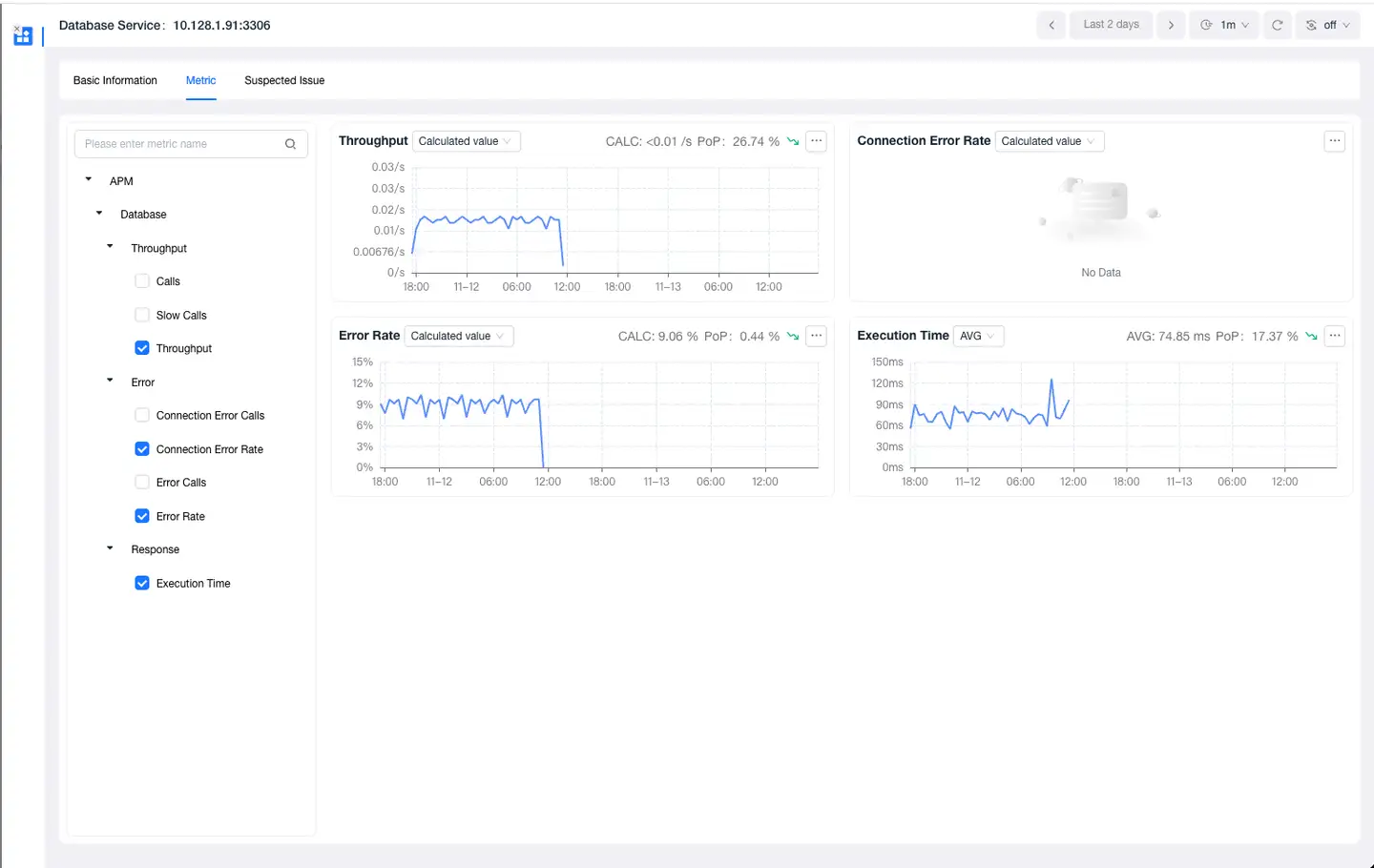Open Execution Time chart more options
The width and height of the screenshot is (1374, 868).
point(1334,336)
